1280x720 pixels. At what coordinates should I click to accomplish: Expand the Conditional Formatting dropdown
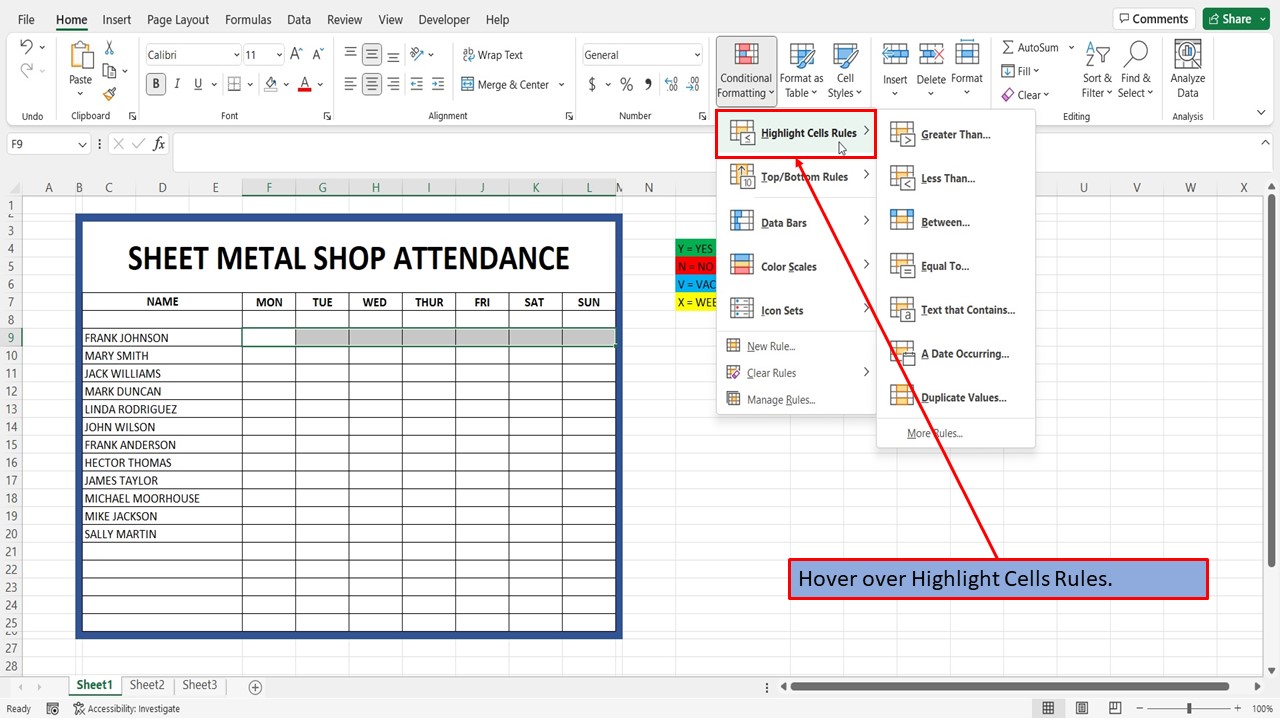pos(746,70)
